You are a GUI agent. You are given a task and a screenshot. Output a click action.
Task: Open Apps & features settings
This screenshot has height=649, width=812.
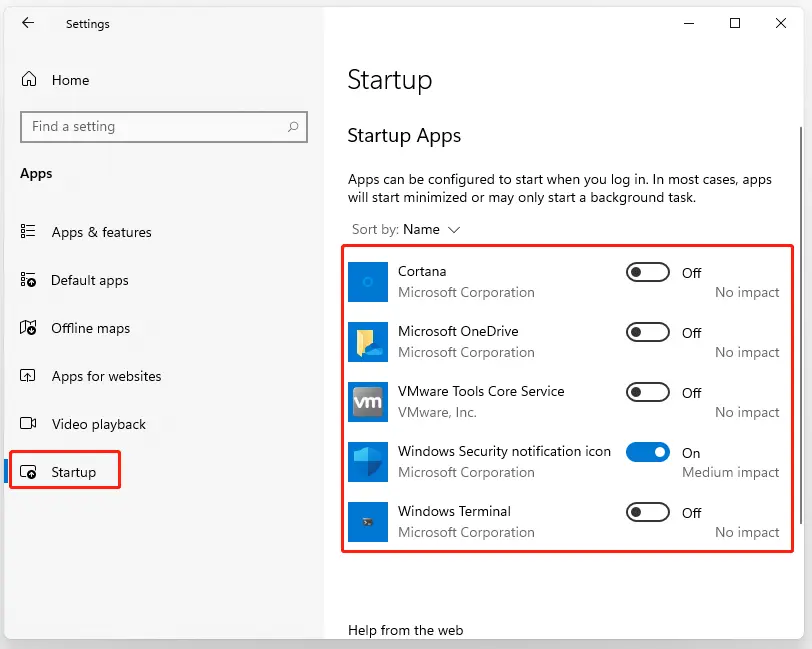click(x=100, y=231)
